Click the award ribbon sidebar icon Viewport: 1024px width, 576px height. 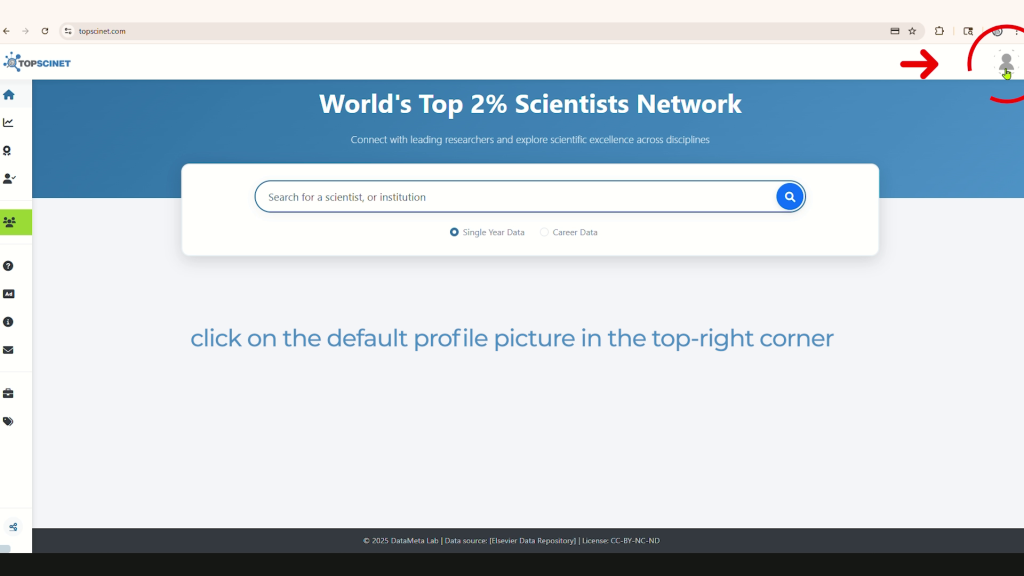pos(9,151)
